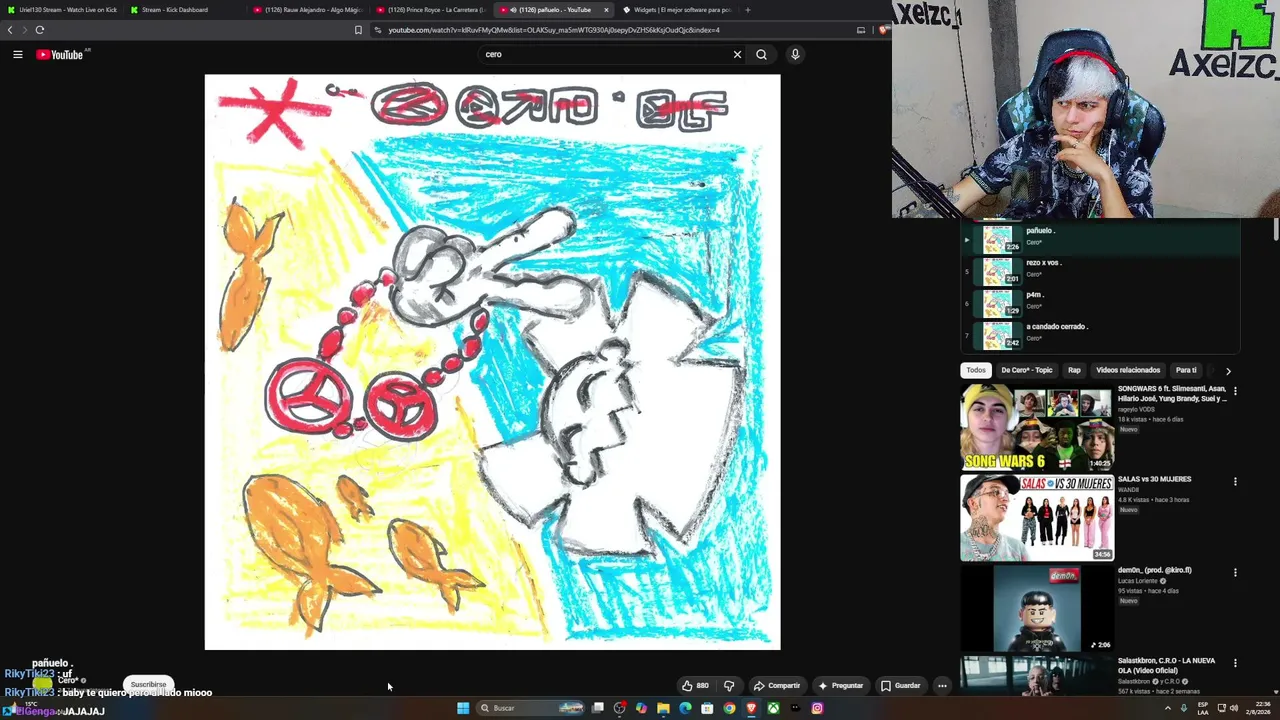Open the 'dem0n_' video thumbnail
The image size is (1280, 720).
[1037, 609]
